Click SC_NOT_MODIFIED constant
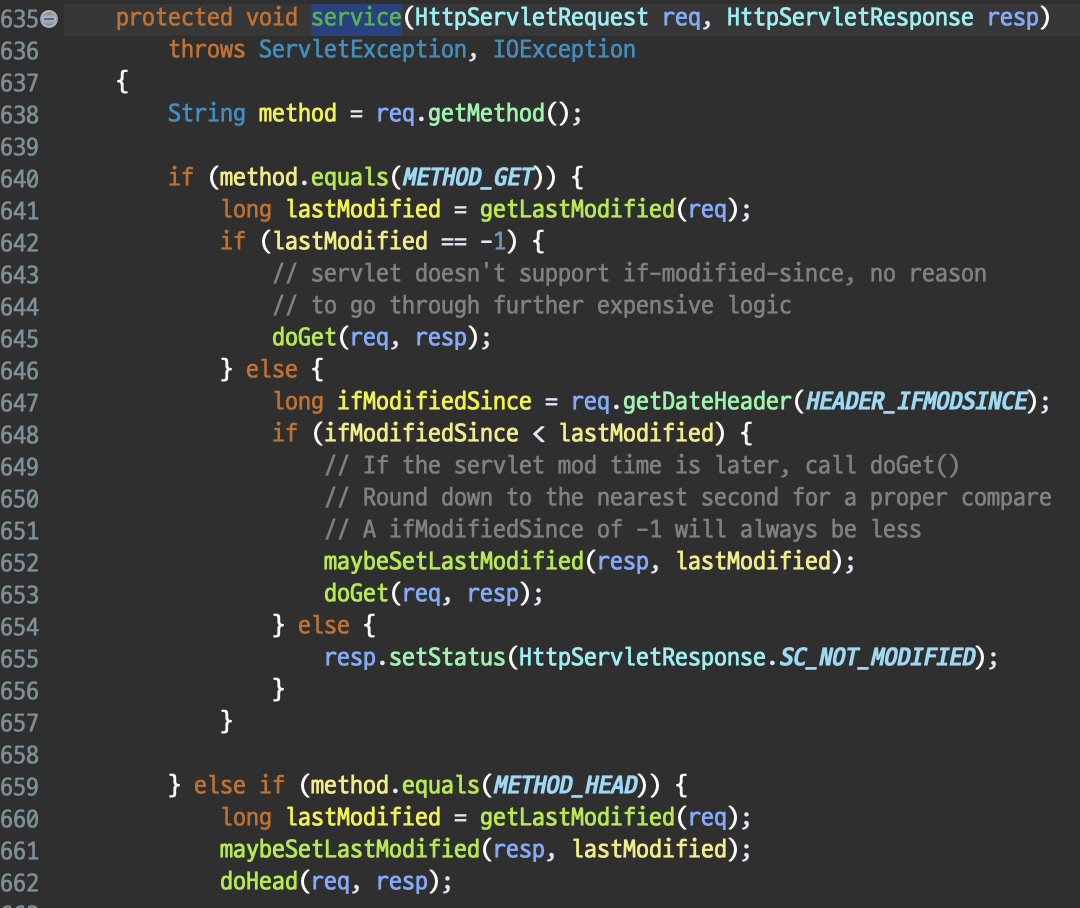Screen dimensions: 1080x908 [878, 658]
